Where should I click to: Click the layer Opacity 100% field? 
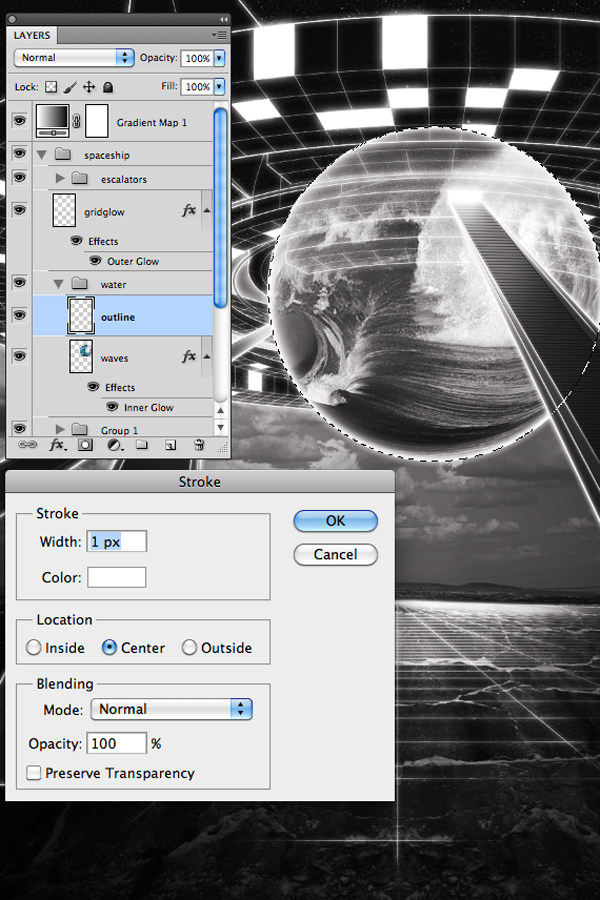197,58
